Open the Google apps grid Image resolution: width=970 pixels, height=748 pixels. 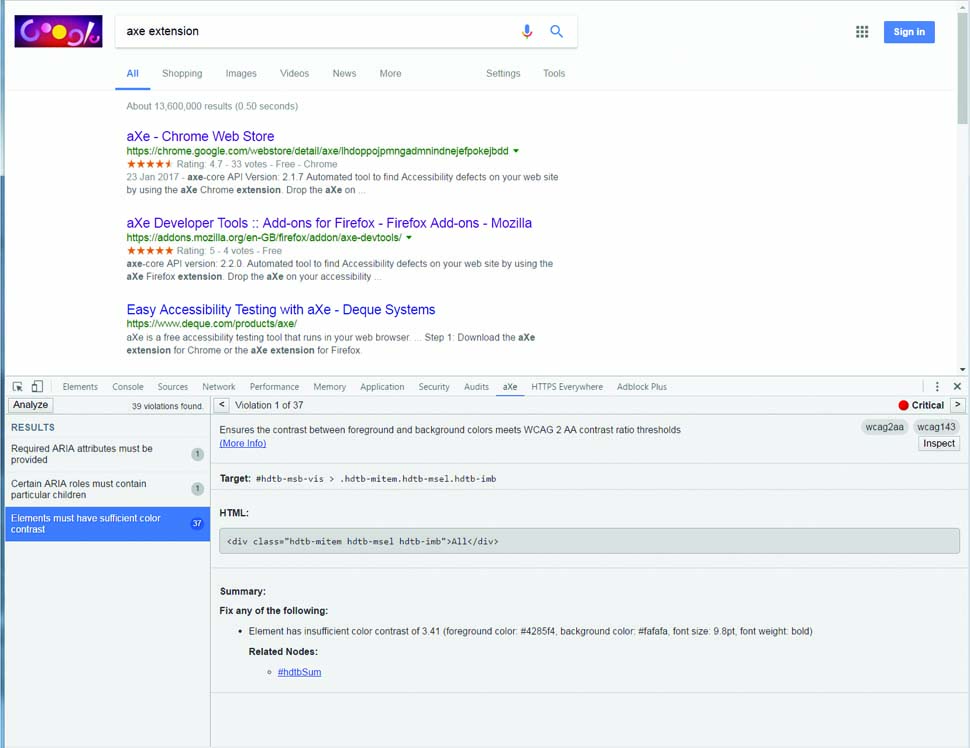click(x=862, y=32)
